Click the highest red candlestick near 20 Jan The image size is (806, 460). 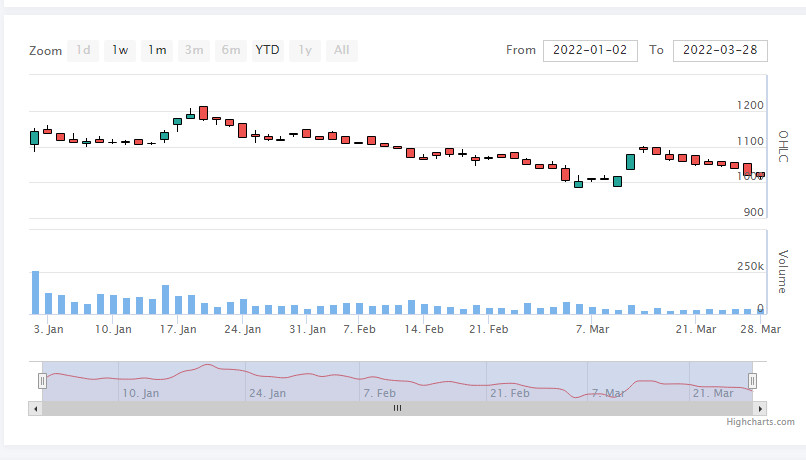point(204,113)
